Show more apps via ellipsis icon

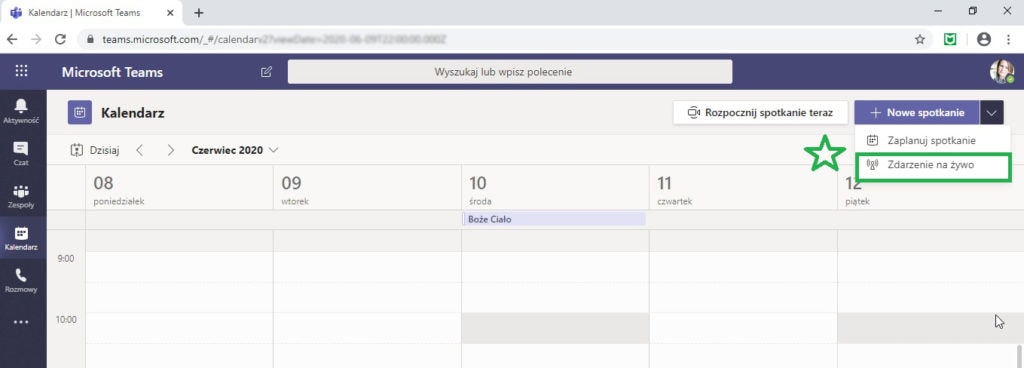click(x=22, y=322)
